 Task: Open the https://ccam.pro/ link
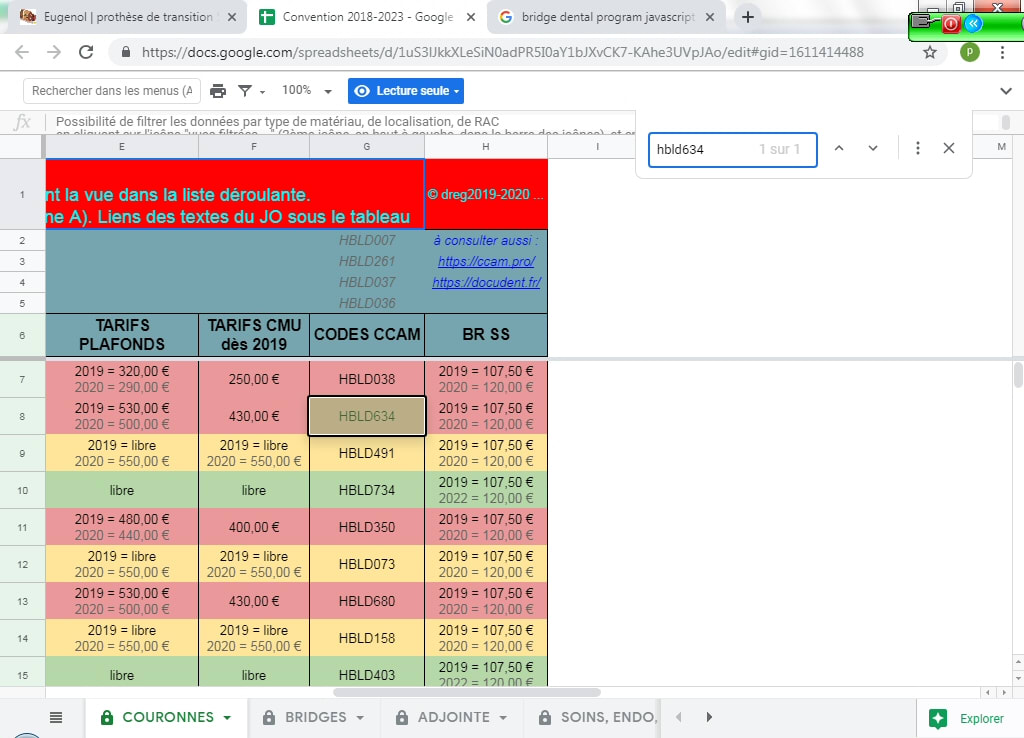tap(486, 261)
